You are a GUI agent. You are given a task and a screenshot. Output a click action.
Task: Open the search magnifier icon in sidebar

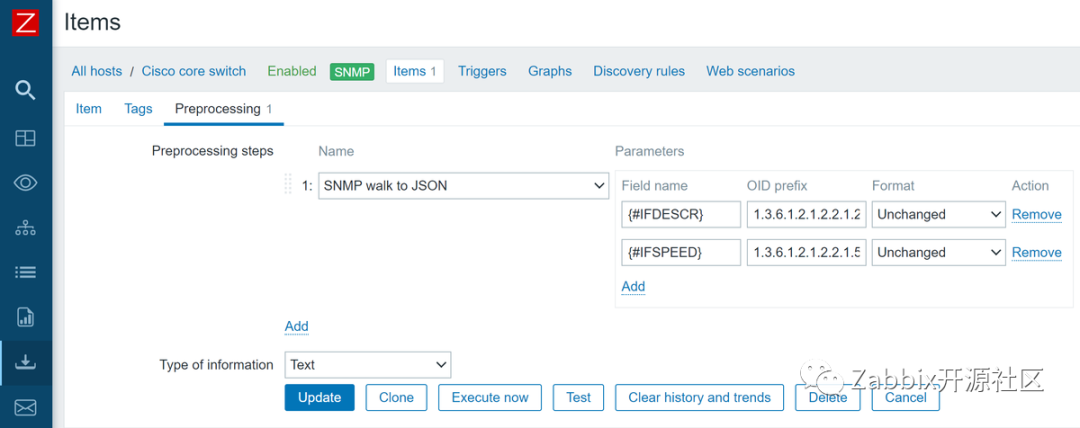pyautogui.click(x=26, y=90)
